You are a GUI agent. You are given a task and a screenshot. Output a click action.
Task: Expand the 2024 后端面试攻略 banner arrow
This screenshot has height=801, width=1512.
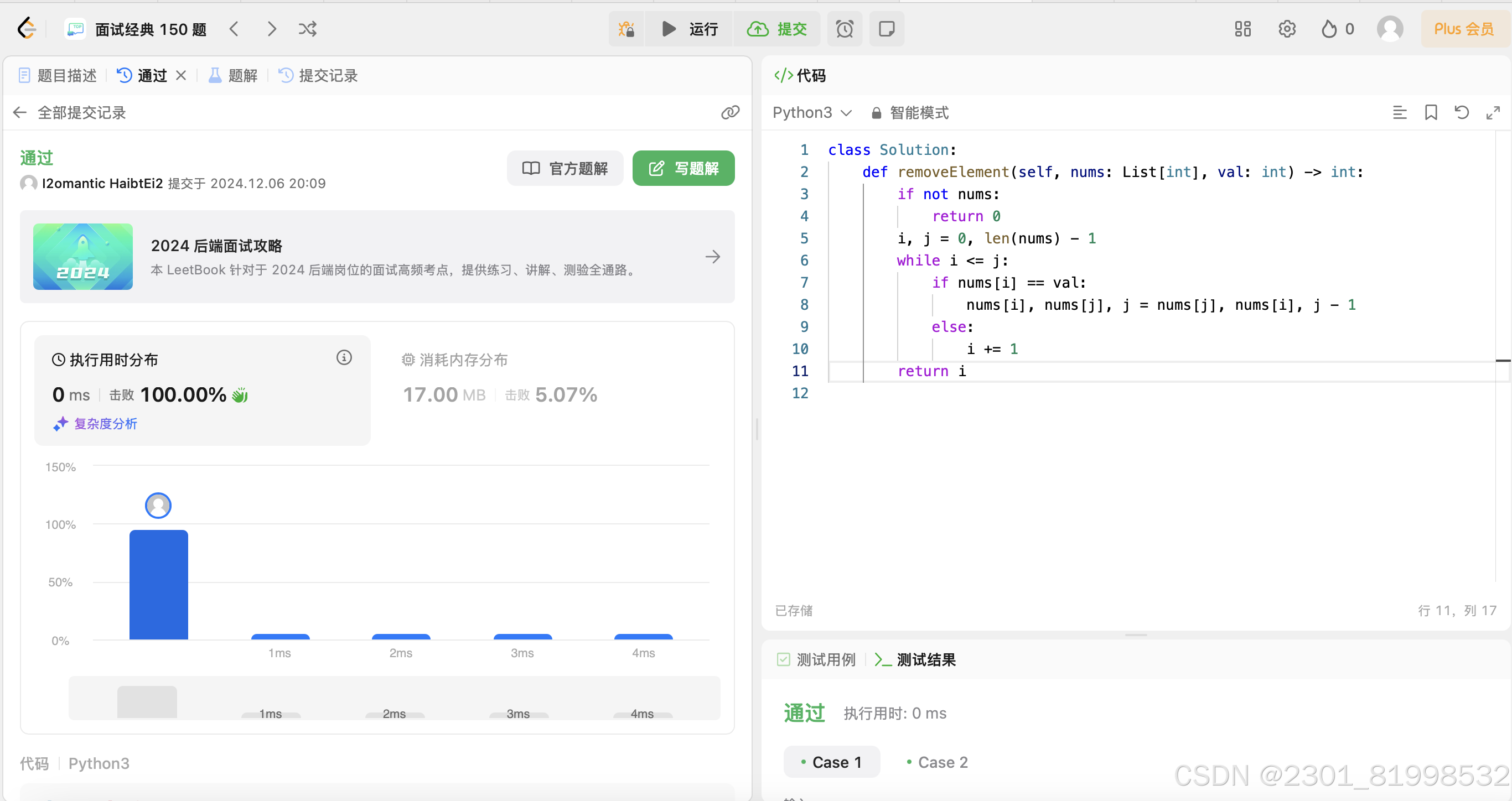[x=713, y=257]
